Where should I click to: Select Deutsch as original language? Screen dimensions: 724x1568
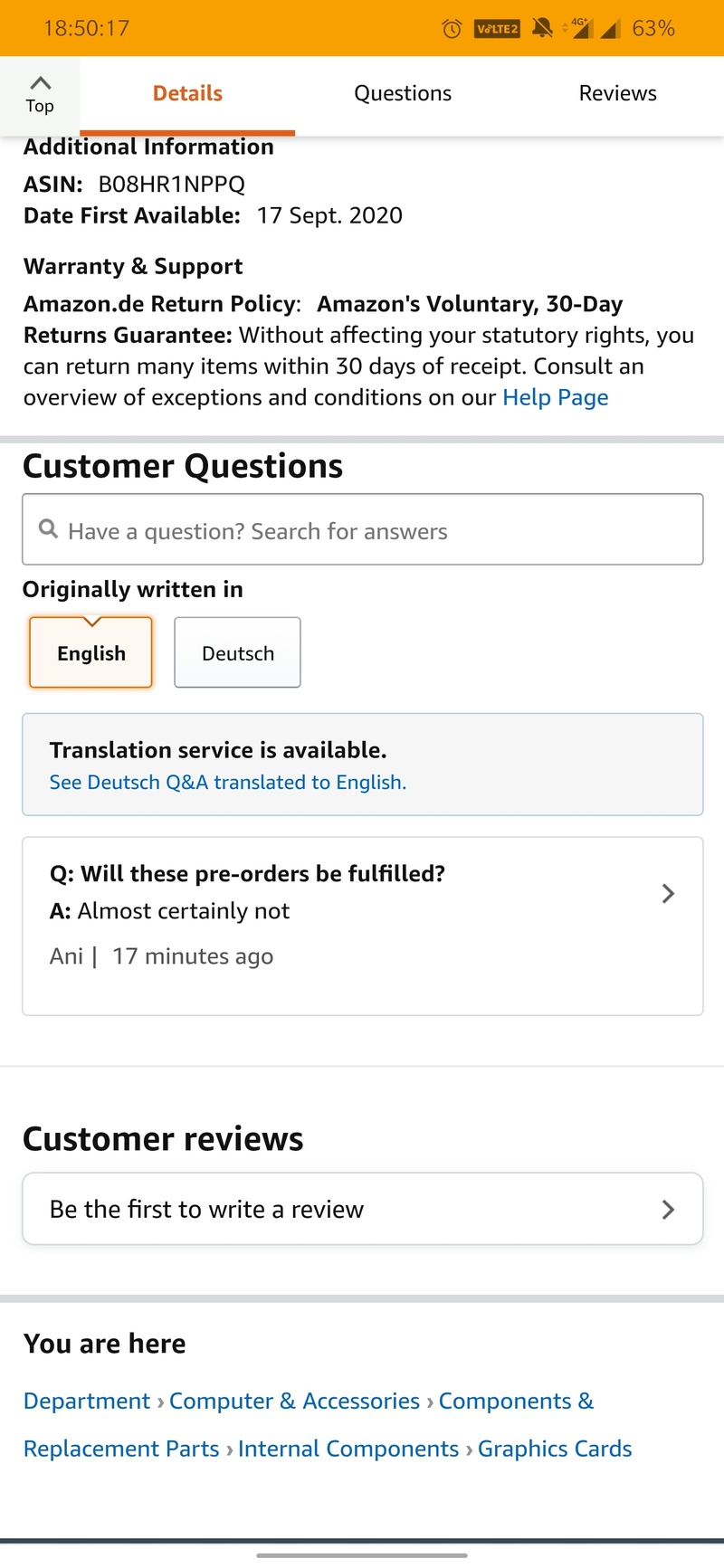pyautogui.click(x=237, y=653)
